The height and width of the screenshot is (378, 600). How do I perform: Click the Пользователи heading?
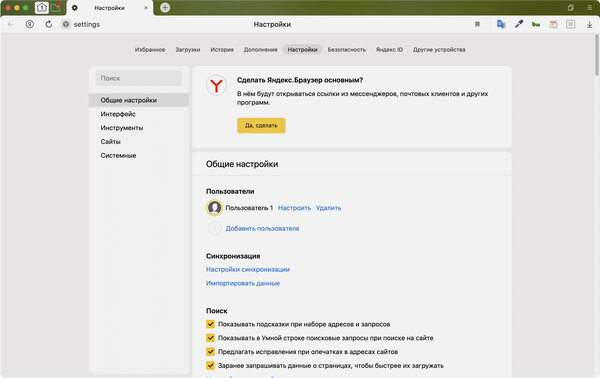230,191
